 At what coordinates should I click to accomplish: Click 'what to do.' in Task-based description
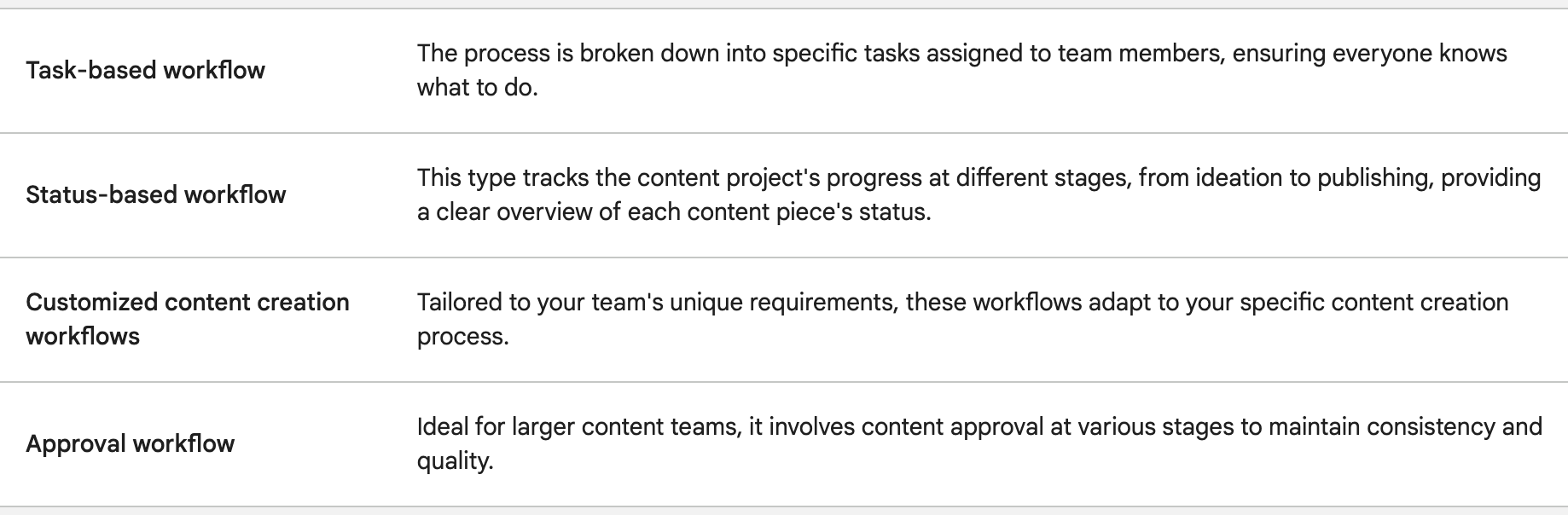point(477,88)
